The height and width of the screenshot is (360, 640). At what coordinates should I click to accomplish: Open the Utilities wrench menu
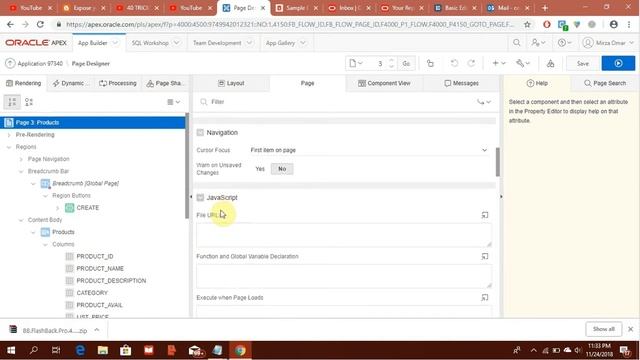[523, 63]
